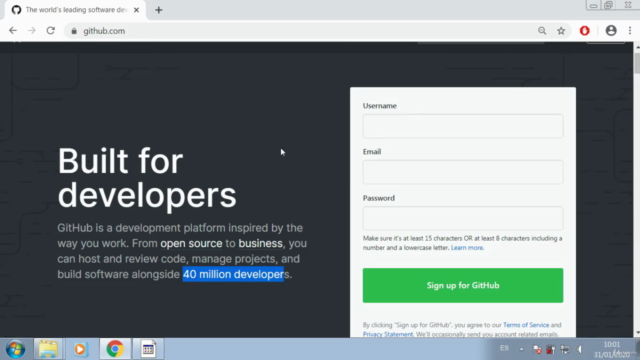Click the volume speaker tray icon
The height and width of the screenshot is (360, 640).
tap(580, 349)
